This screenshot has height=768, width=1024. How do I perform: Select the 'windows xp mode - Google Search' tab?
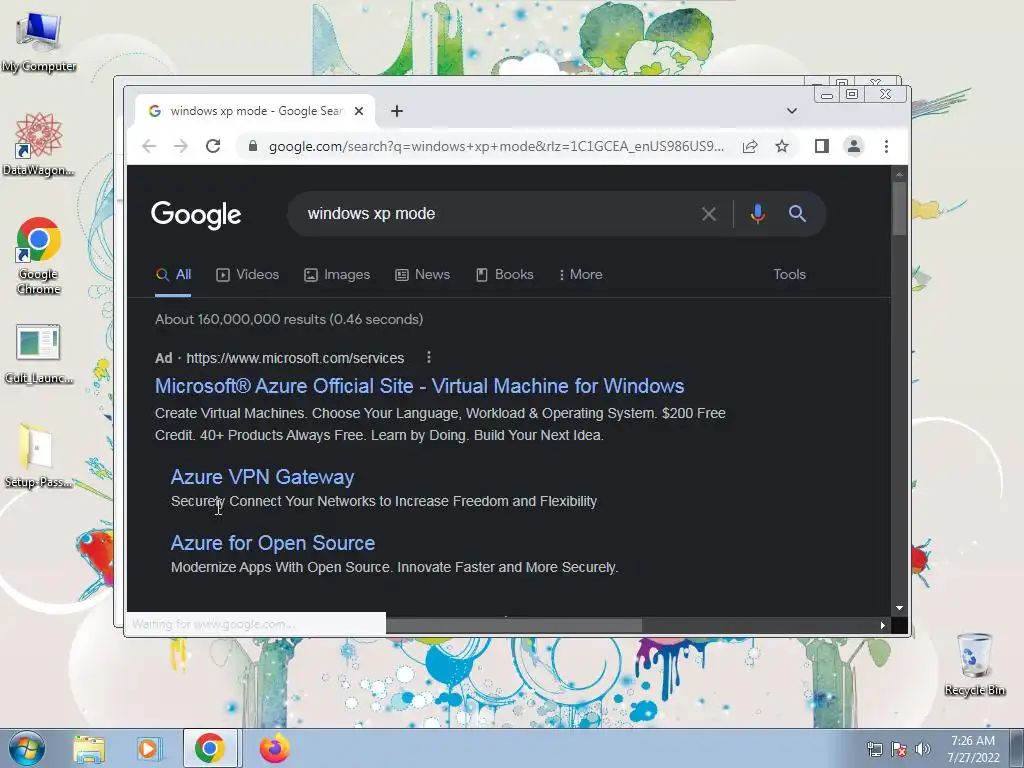(x=255, y=111)
